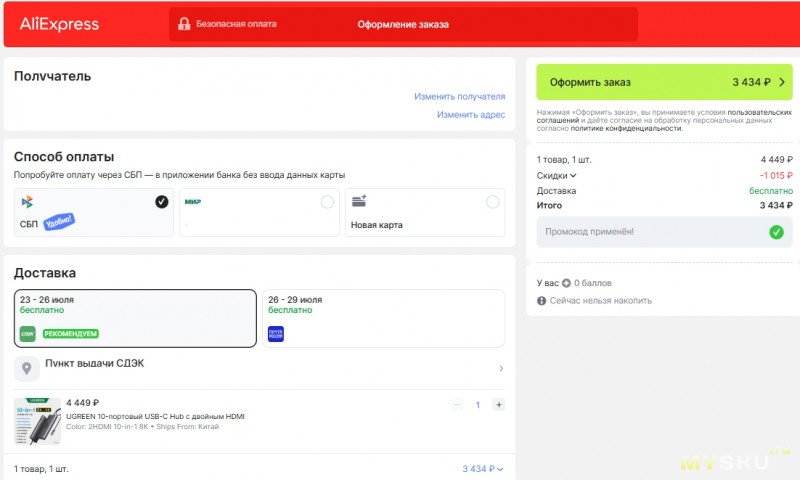The width and height of the screenshot is (800, 480).
Task: Click the Почта России delivery logo
Action: (x=276, y=334)
